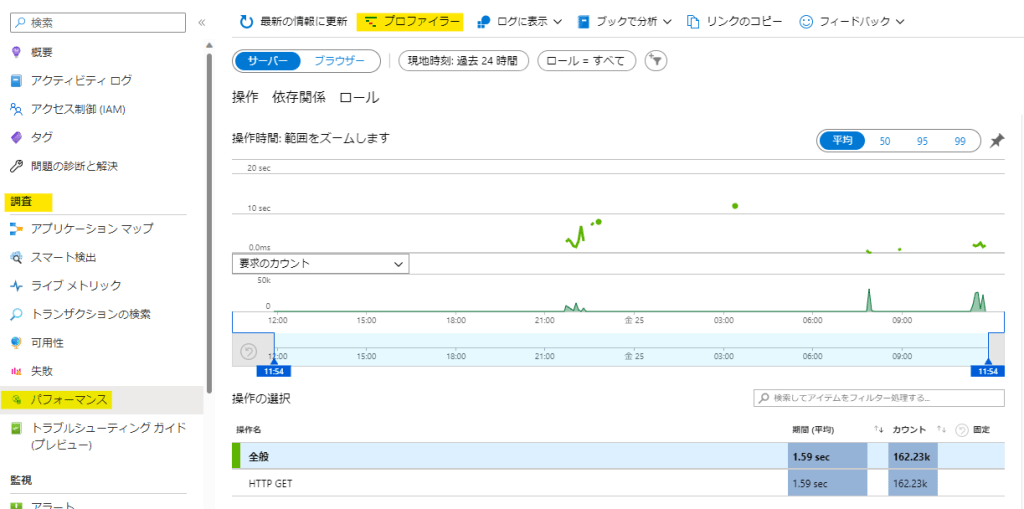Select the 95 percentile option

pos(922,141)
